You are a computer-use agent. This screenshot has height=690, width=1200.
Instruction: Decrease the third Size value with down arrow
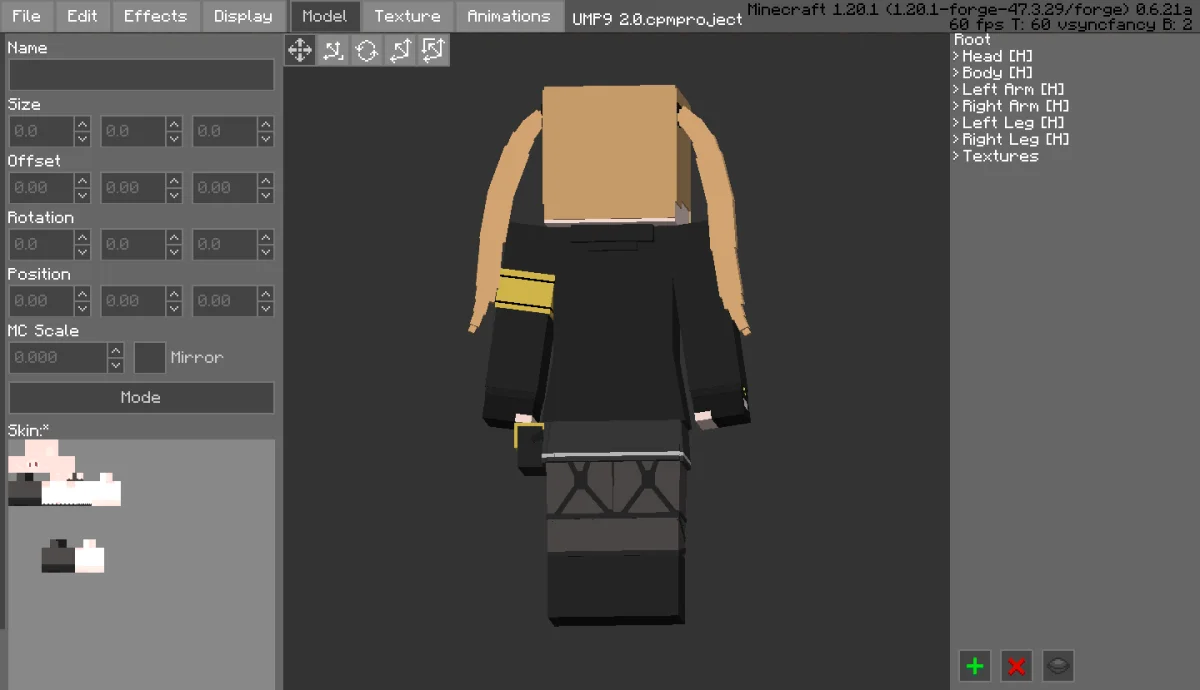pos(266,139)
